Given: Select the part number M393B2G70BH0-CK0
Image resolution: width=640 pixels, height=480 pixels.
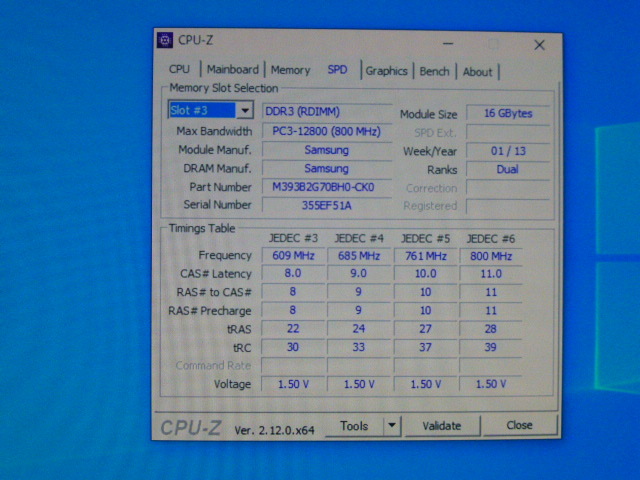Looking at the screenshot, I should pos(327,187).
